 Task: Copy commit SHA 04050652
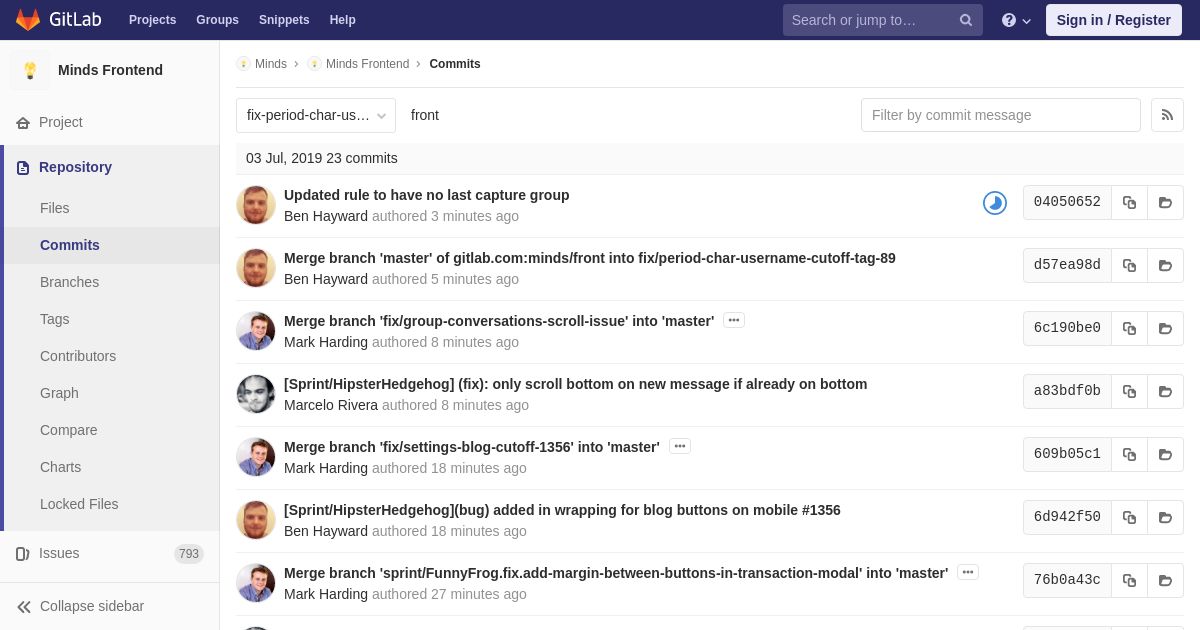(x=1129, y=202)
